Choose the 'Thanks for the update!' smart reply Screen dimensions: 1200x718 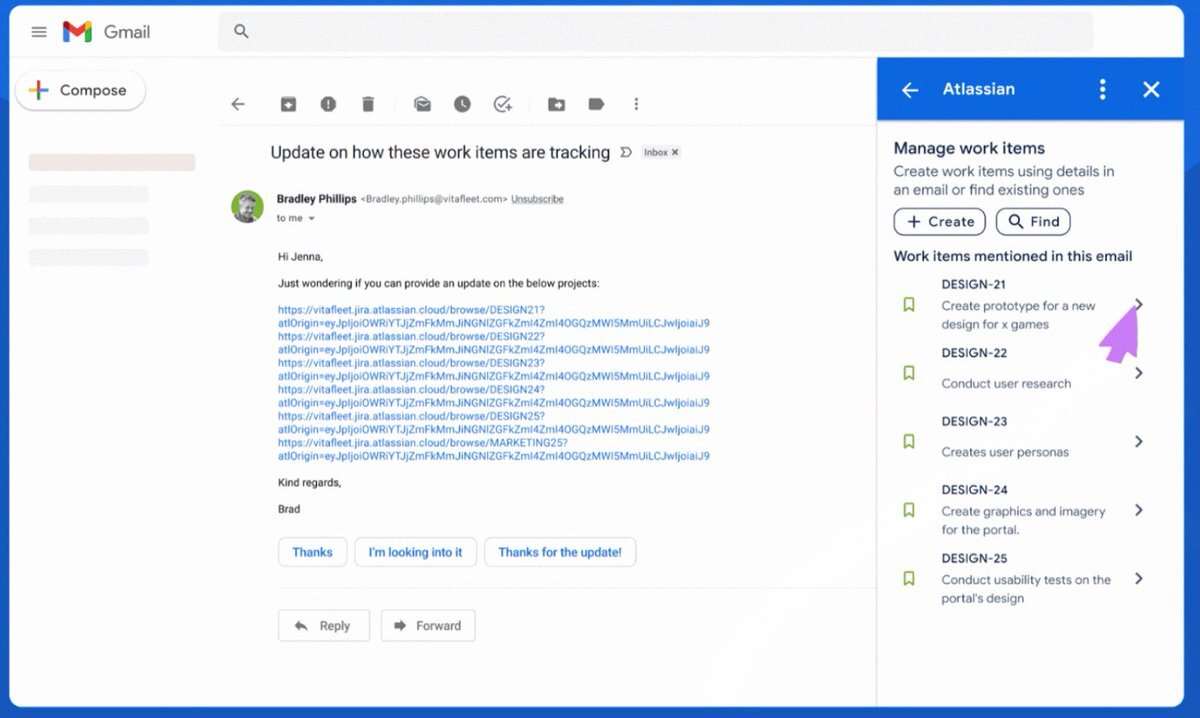560,552
